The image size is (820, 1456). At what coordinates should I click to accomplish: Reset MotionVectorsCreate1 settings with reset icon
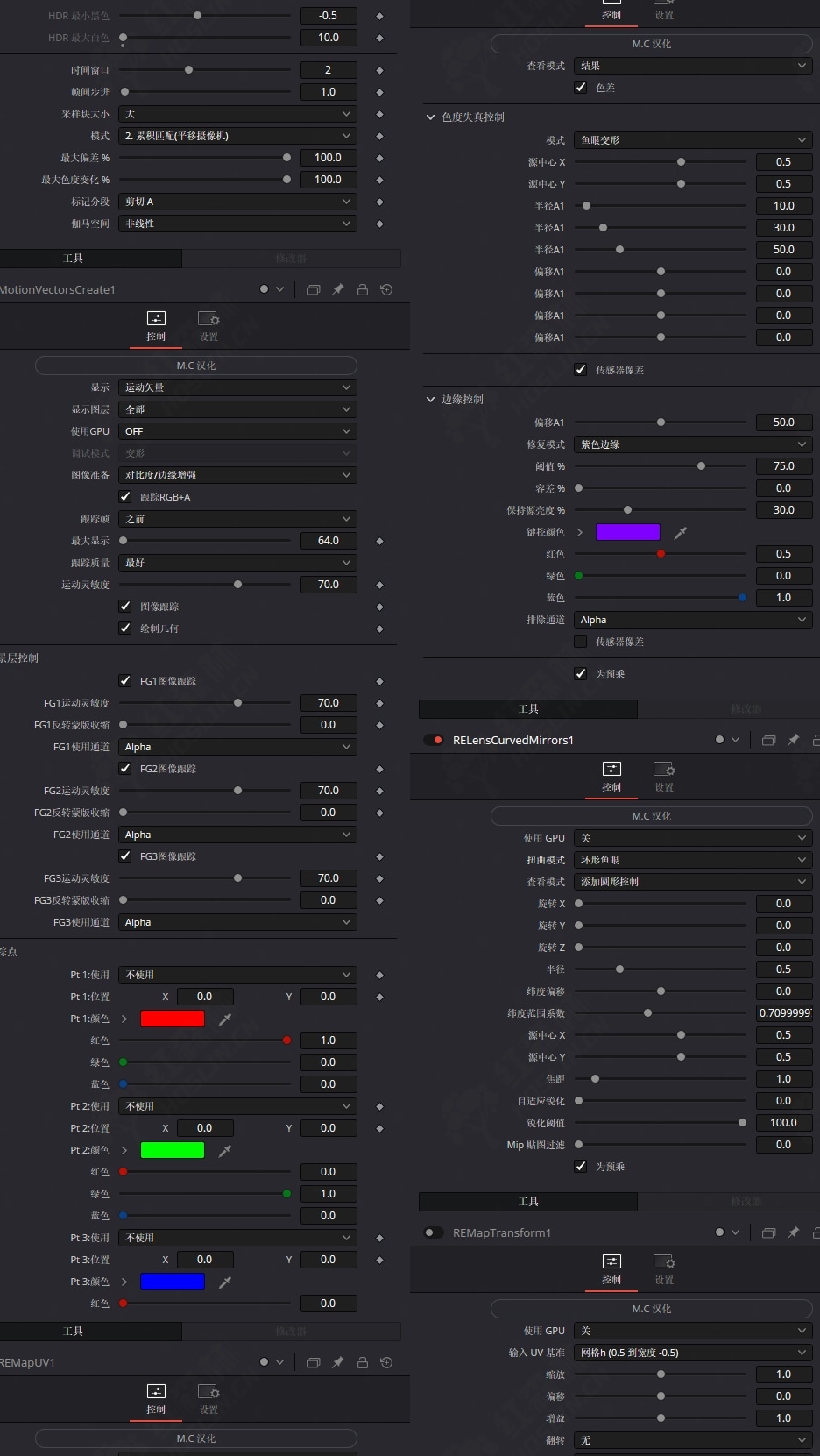(x=386, y=289)
